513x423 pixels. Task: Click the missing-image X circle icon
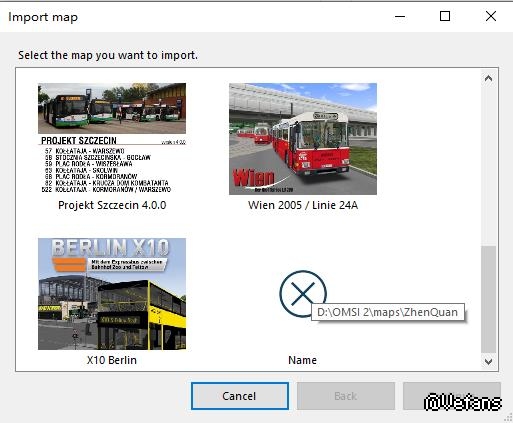[x=303, y=293]
